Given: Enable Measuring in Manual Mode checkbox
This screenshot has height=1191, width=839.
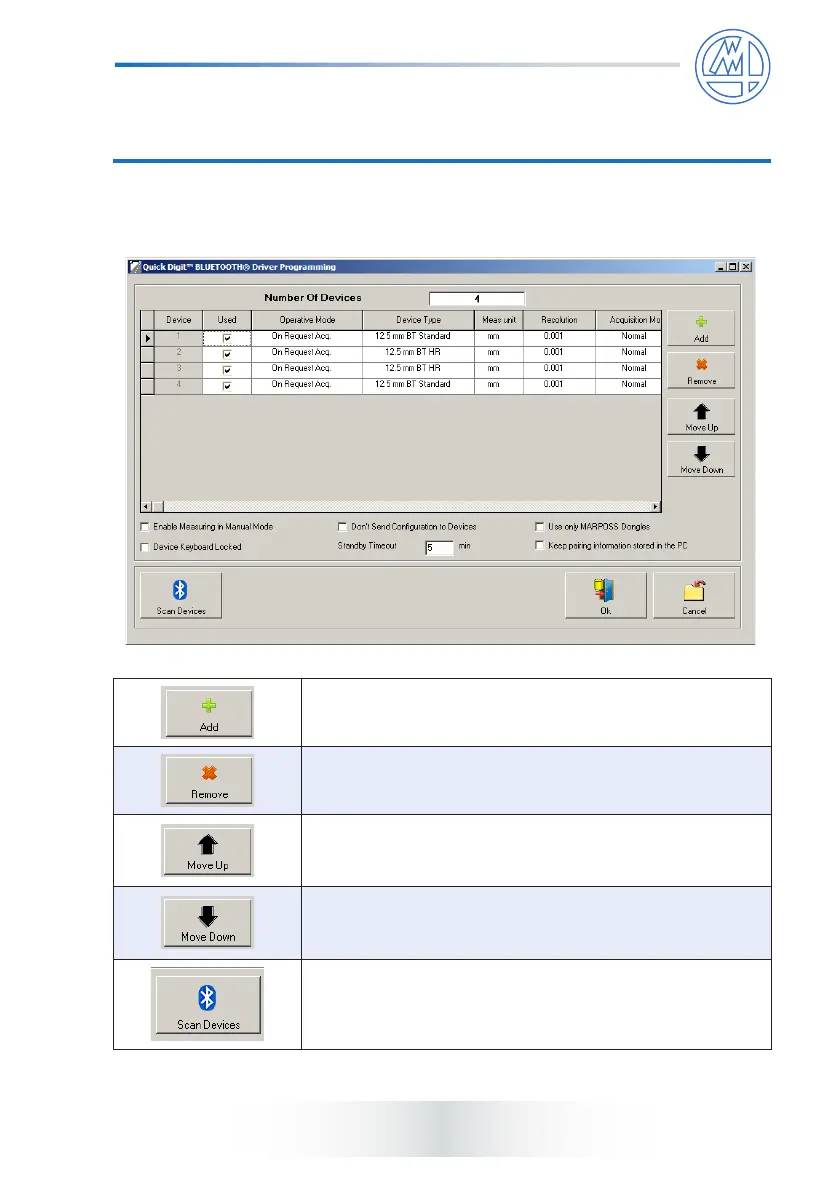Looking at the screenshot, I should [x=145, y=526].
